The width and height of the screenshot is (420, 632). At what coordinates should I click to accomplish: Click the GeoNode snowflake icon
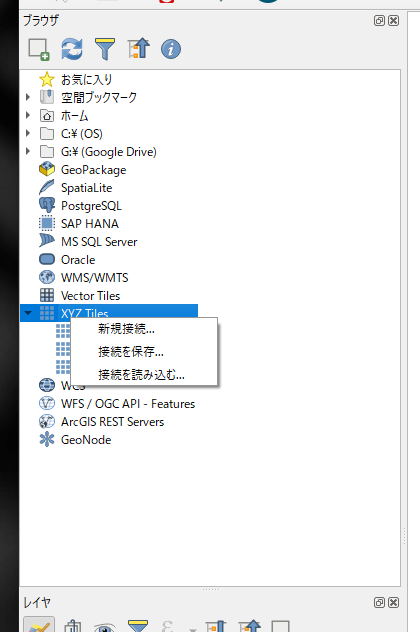coord(47,440)
